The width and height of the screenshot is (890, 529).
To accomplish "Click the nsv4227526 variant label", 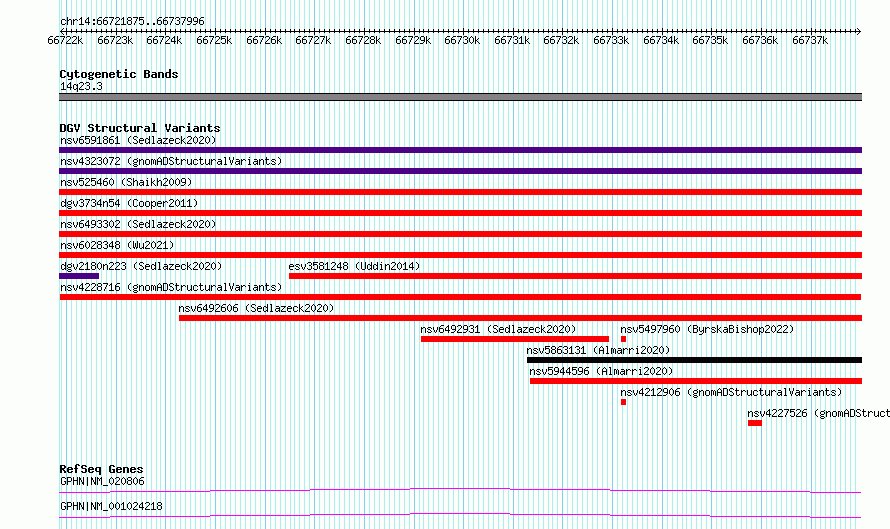I will pyautogui.click(x=818, y=413).
